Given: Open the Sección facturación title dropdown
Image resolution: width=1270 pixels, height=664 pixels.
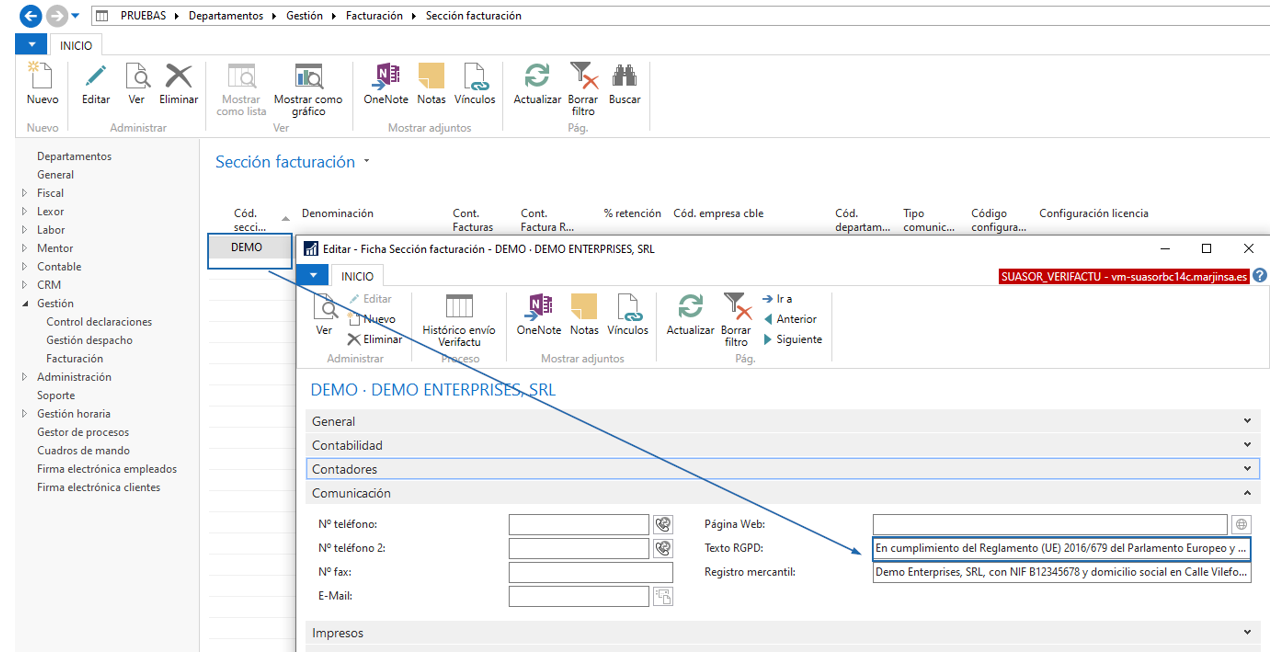Looking at the screenshot, I should [x=367, y=161].
